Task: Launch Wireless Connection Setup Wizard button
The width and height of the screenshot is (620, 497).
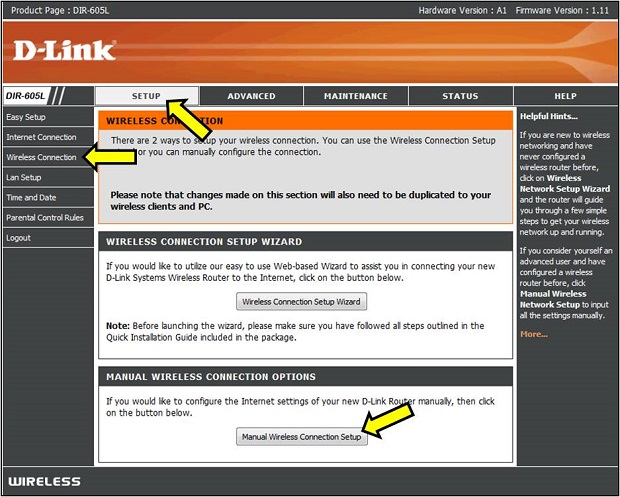Action: click(x=301, y=302)
